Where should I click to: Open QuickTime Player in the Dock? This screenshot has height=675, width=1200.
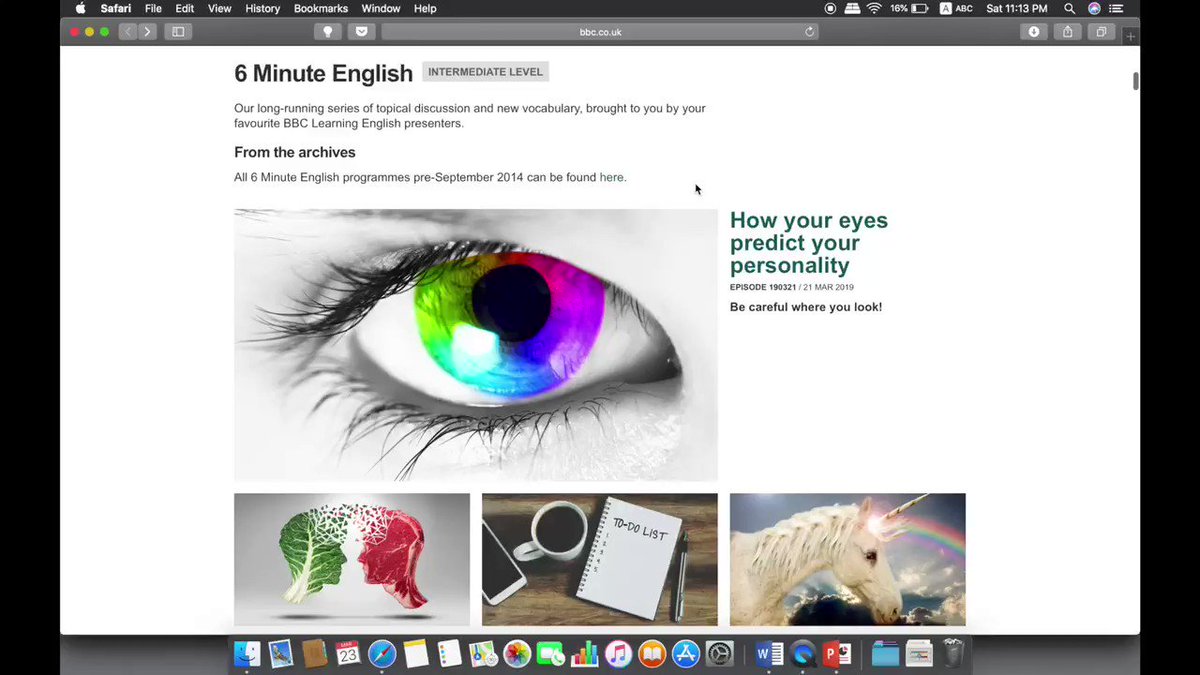pos(803,654)
